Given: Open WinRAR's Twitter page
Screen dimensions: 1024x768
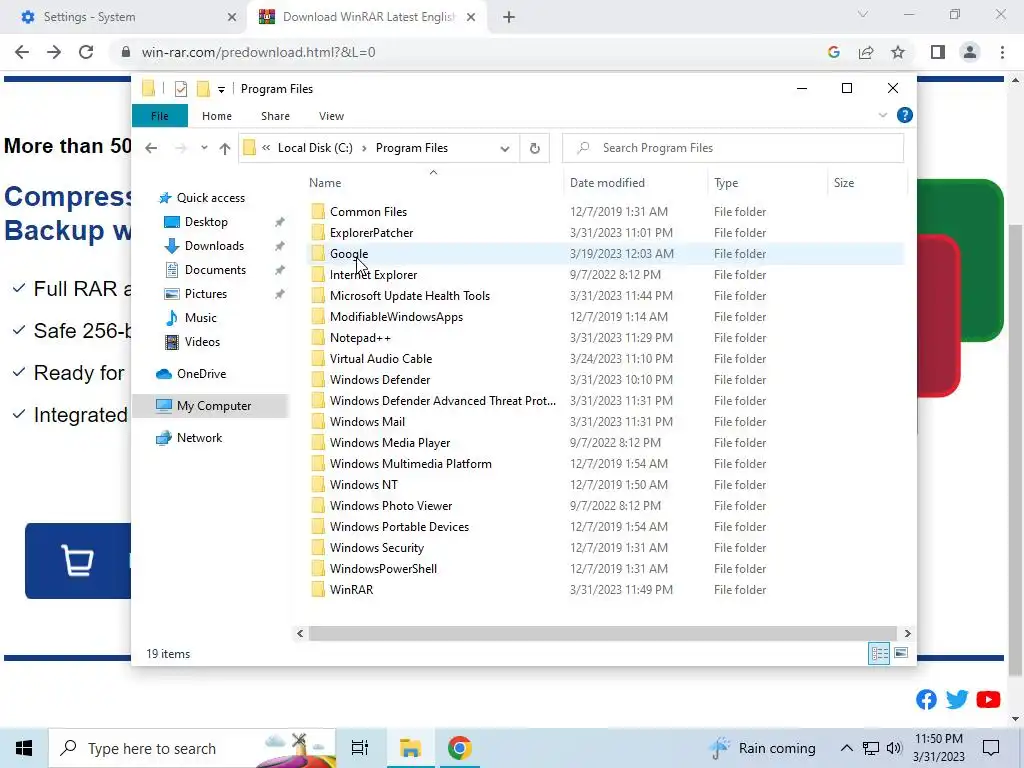Looking at the screenshot, I should (x=957, y=699).
